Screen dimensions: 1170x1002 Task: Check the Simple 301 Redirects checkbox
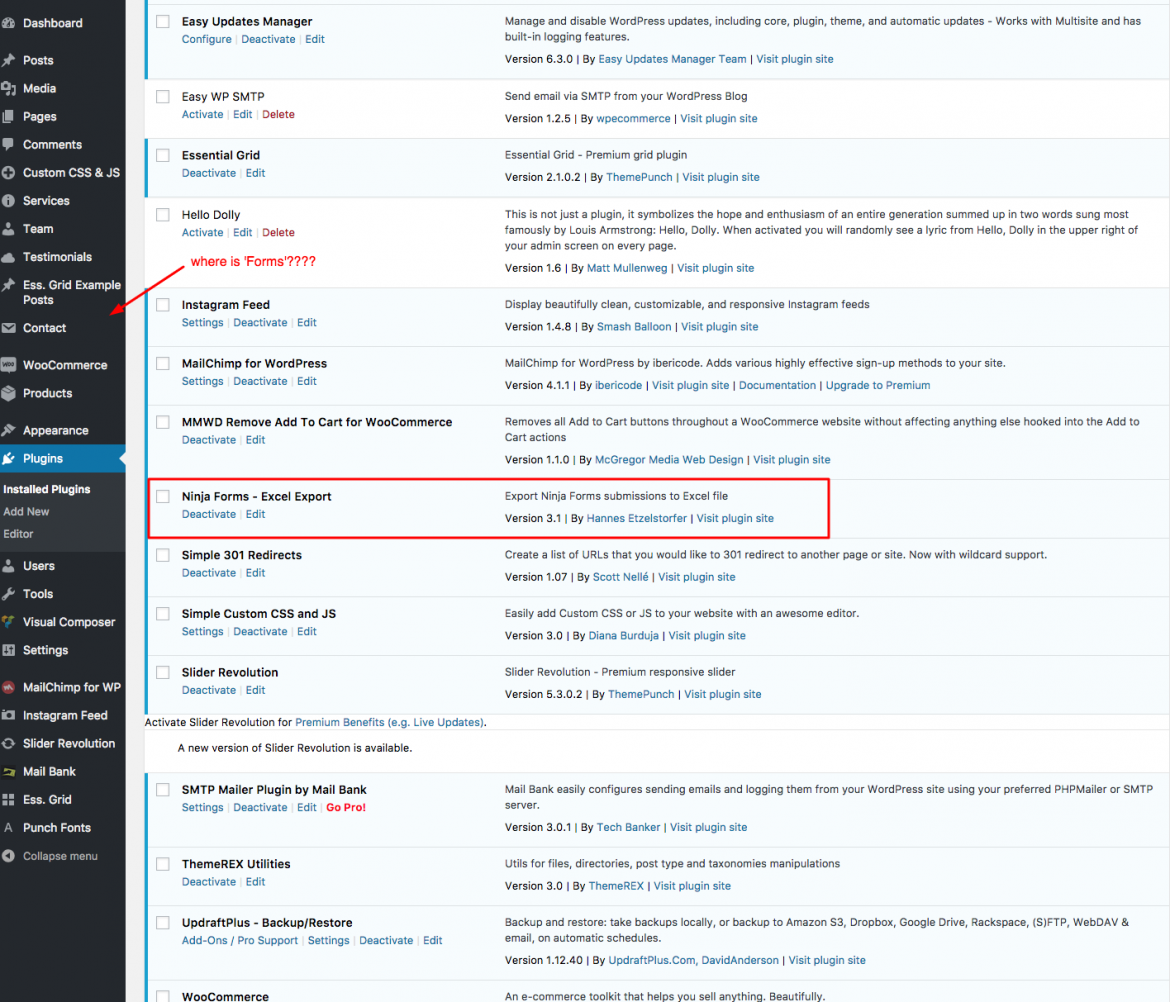tap(163, 555)
